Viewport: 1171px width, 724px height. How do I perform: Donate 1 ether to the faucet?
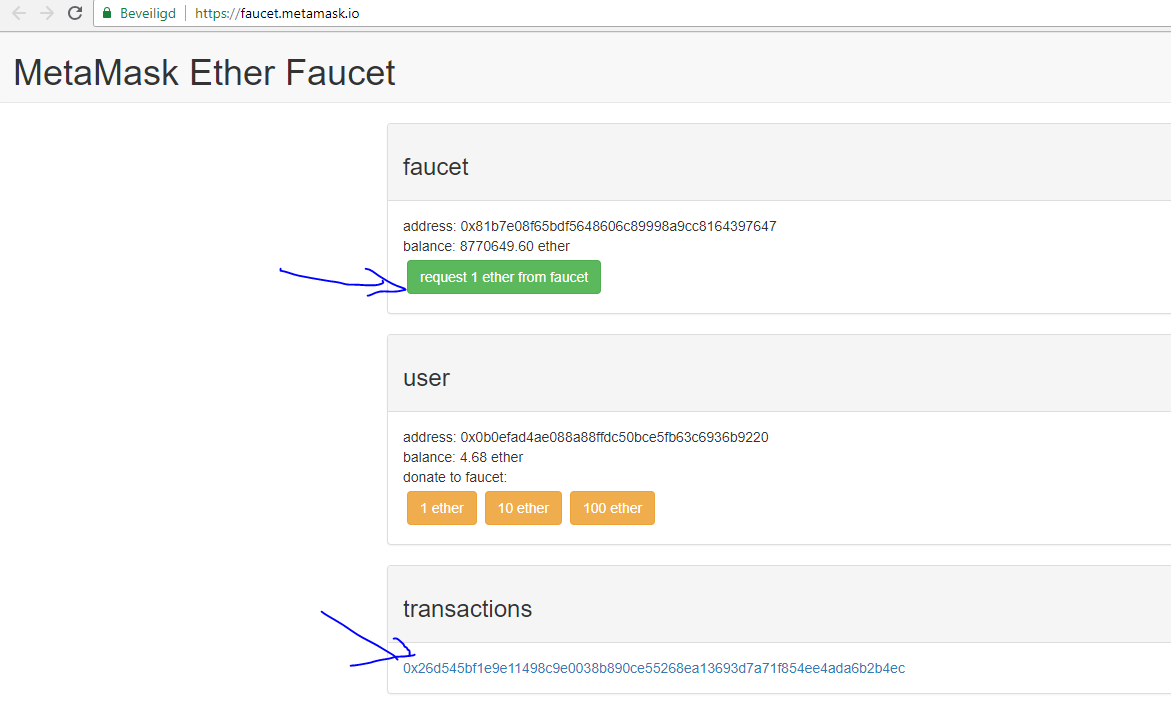441,508
